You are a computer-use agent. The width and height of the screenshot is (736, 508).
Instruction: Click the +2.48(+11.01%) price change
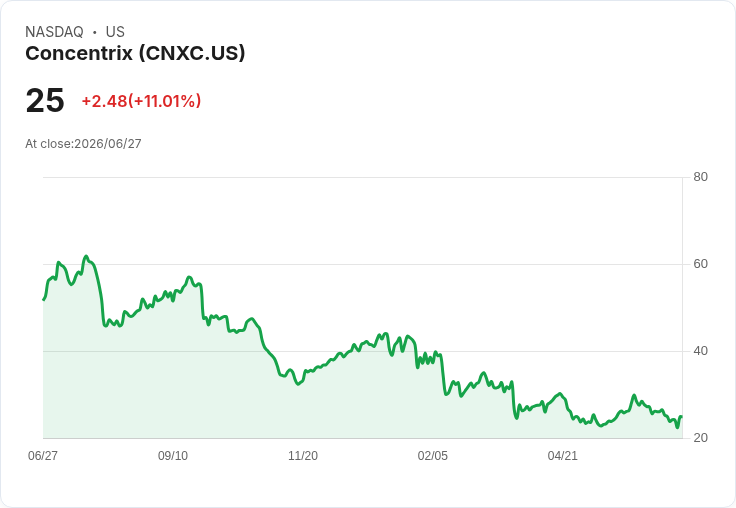(x=141, y=101)
